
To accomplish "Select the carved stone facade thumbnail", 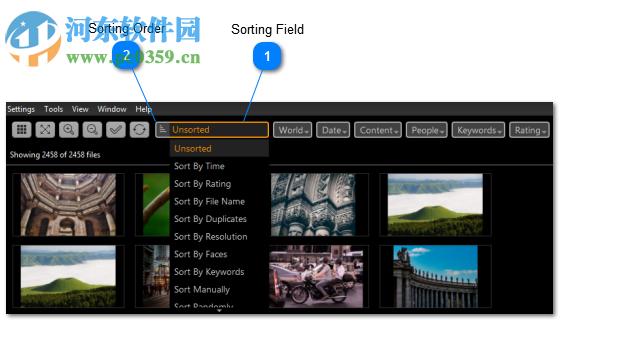I will point(313,205).
